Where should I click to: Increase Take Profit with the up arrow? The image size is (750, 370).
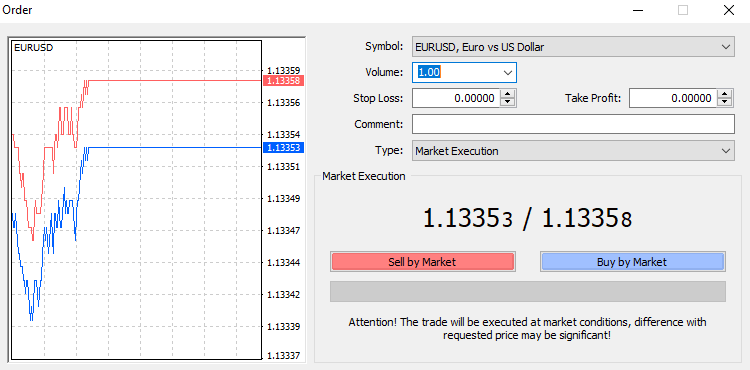click(x=726, y=94)
